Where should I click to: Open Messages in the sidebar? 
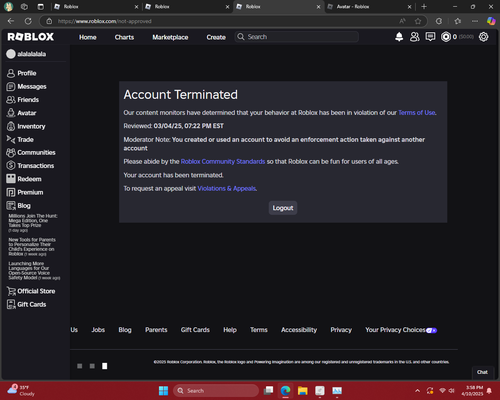[x=27, y=86]
